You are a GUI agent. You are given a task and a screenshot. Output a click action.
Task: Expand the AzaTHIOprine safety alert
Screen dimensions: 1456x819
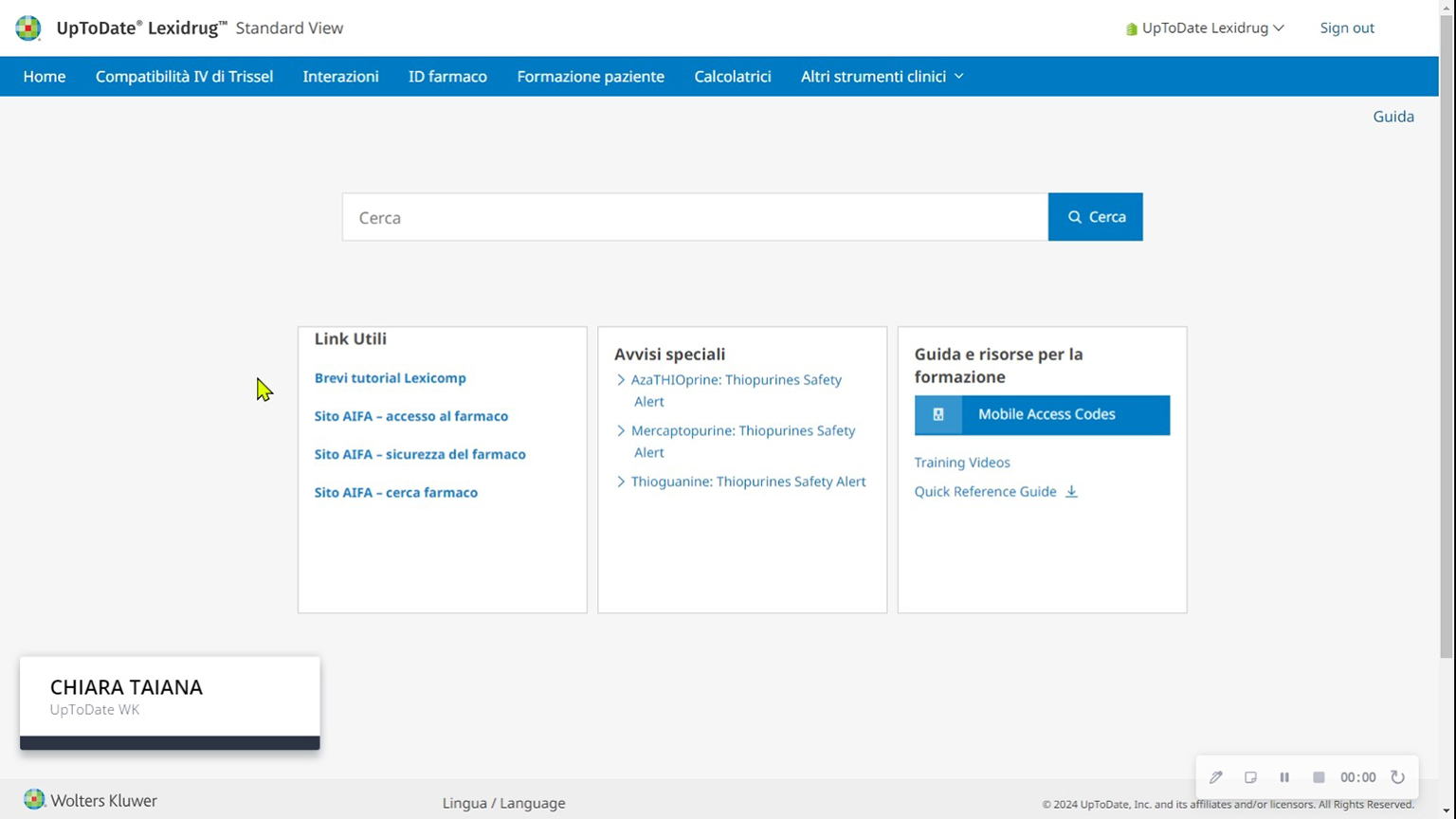point(621,380)
